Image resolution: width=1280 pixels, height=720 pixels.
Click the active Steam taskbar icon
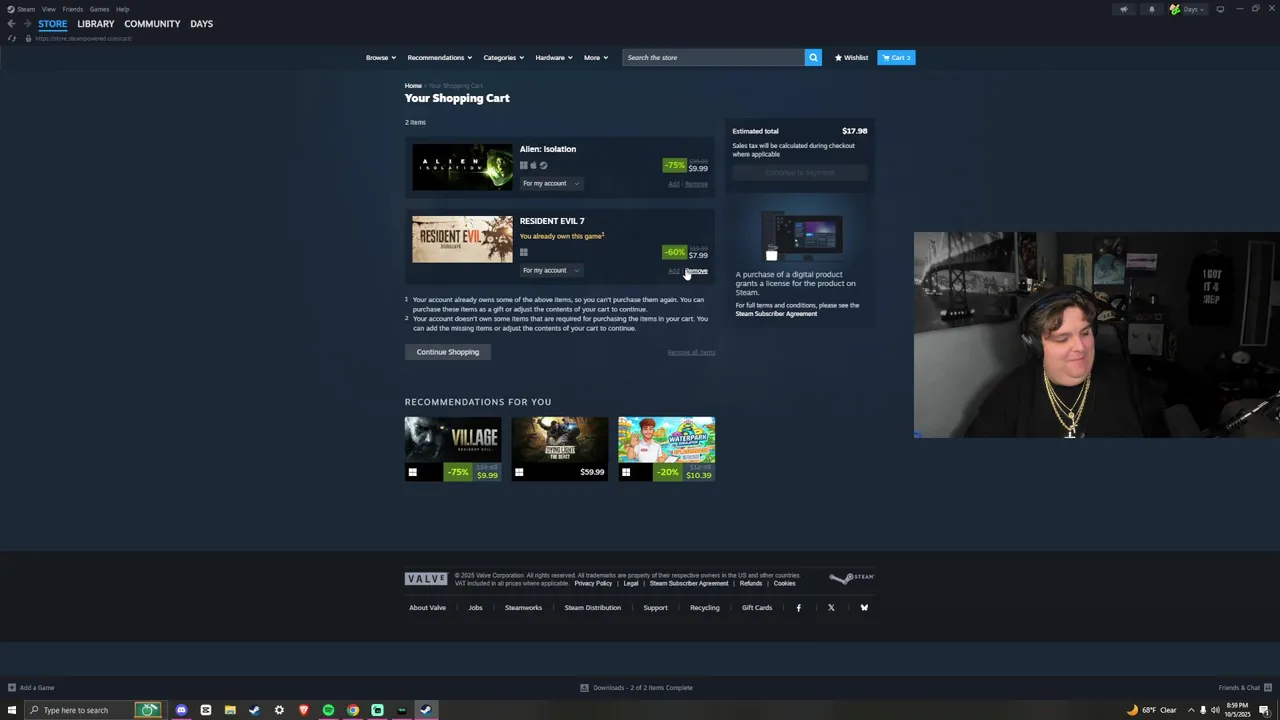pyautogui.click(x=426, y=710)
